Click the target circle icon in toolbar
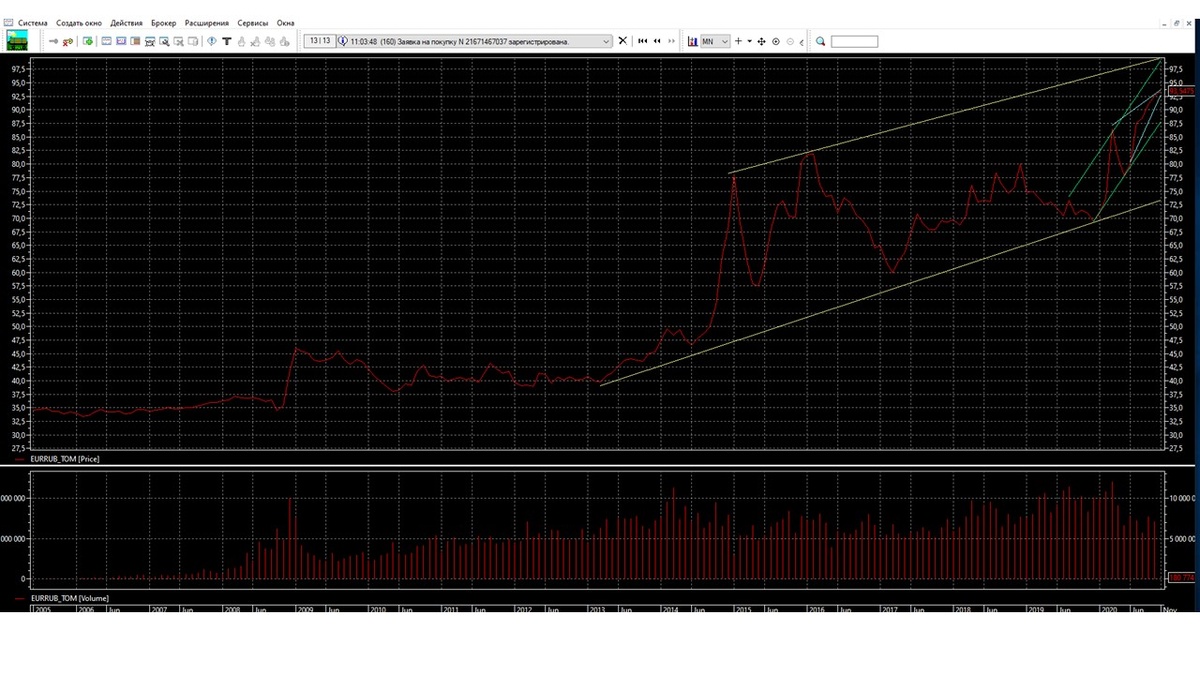This screenshot has height=675, width=1200. point(776,41)
